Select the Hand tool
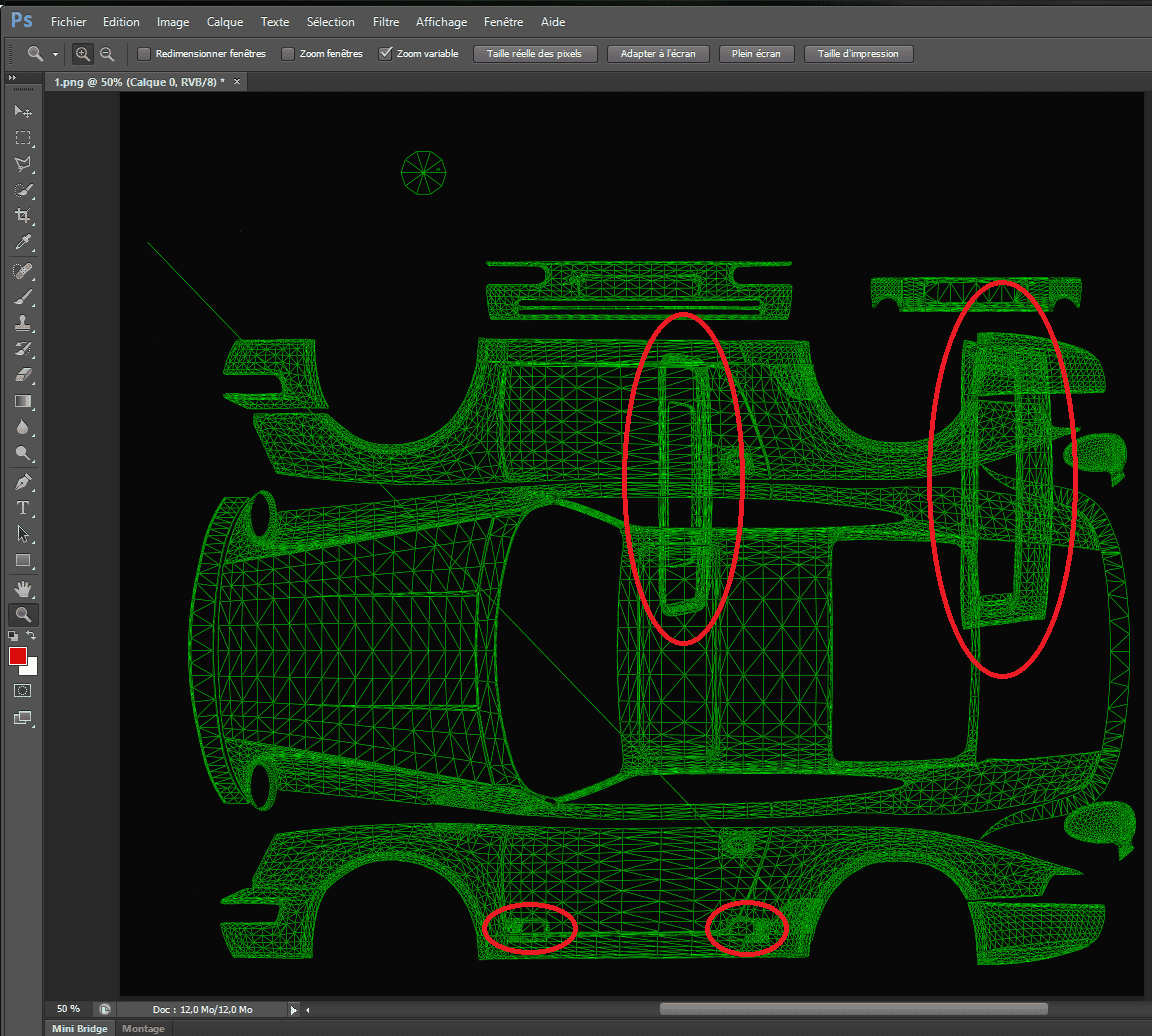Image resolution: width=1152 pixels, height=1036 pixels. pyautogui.click(x=23, y=589)
